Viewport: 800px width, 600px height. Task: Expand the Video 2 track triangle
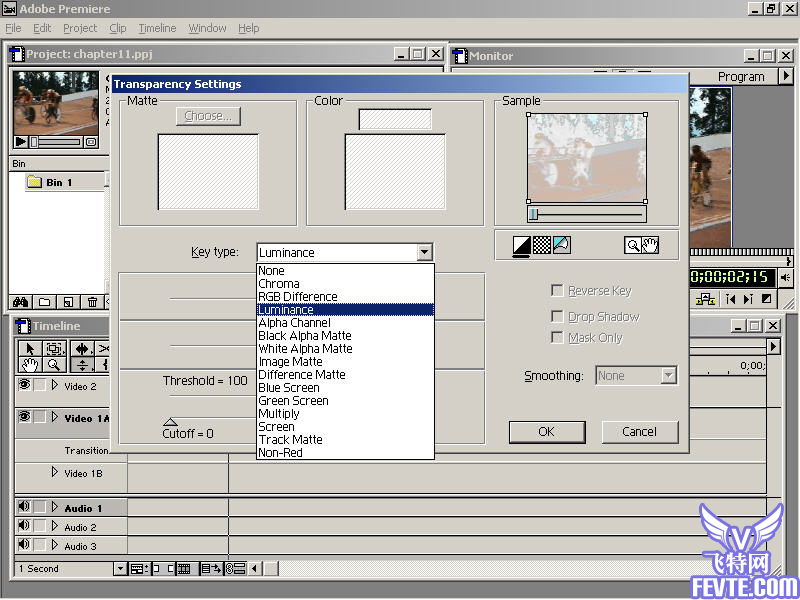(55, 385)
